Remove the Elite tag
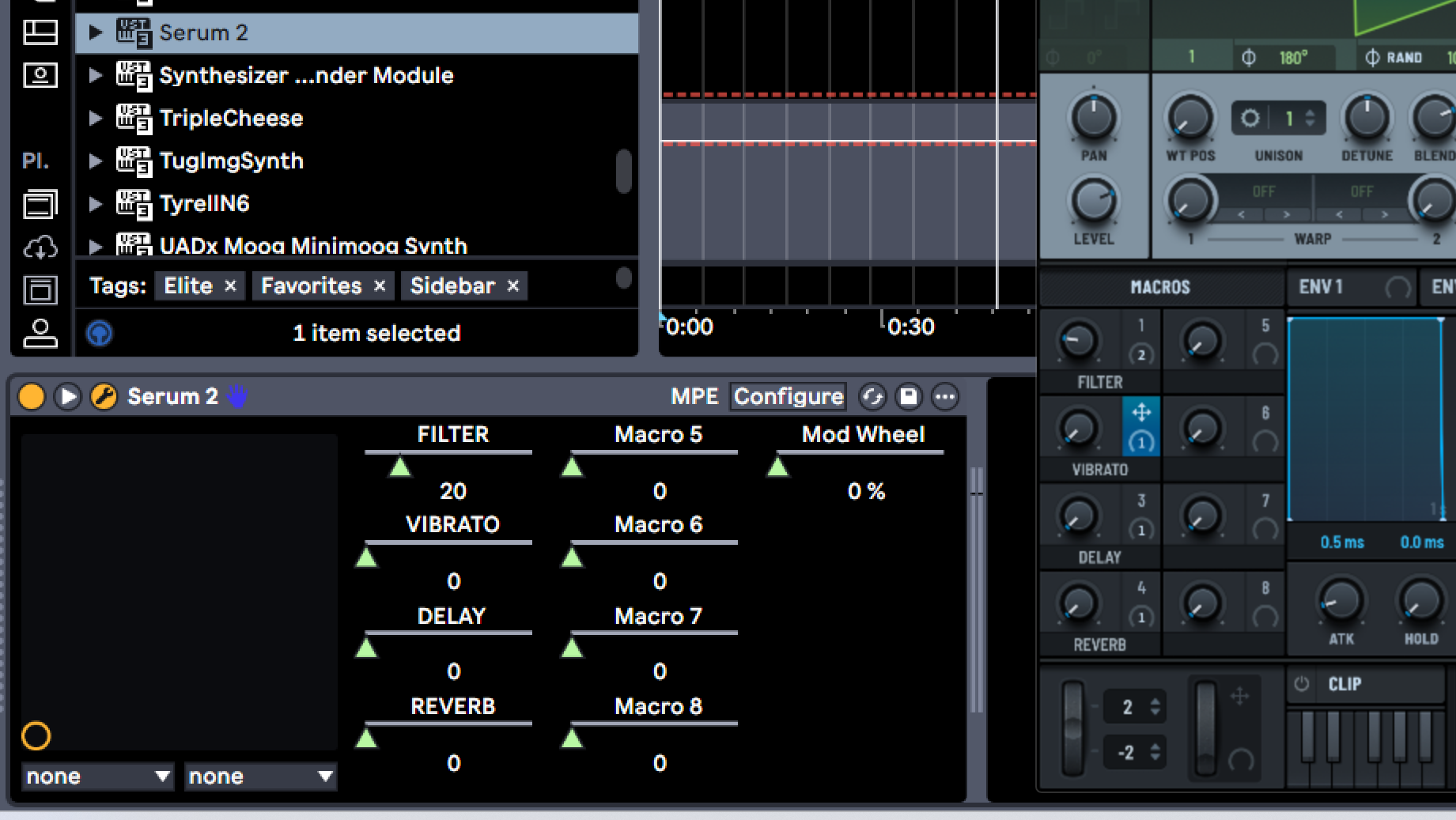This screenshot has width=1456, height=820. point(230,285)
